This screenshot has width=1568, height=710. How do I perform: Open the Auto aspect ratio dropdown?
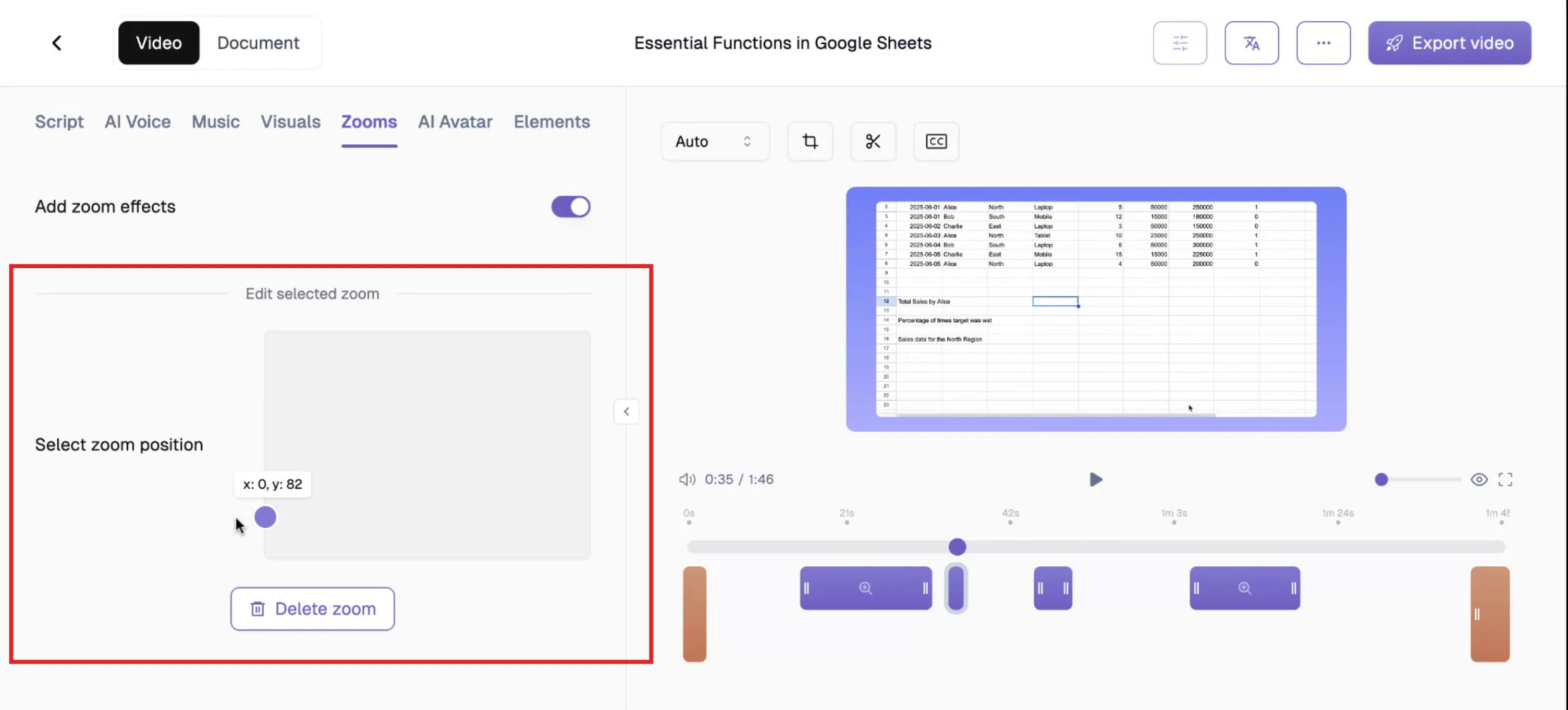click(x=715, y=141)
